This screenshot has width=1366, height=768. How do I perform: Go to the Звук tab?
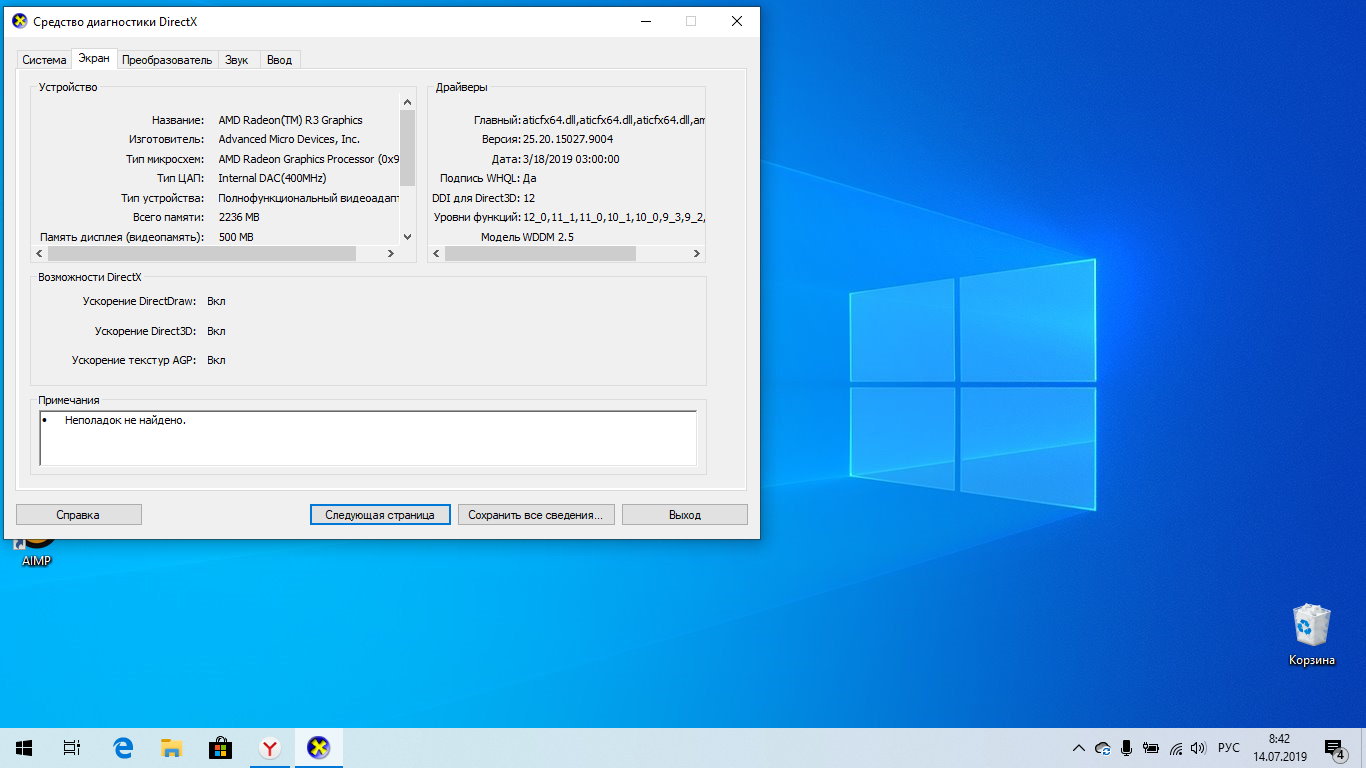[x=237, y=60]
